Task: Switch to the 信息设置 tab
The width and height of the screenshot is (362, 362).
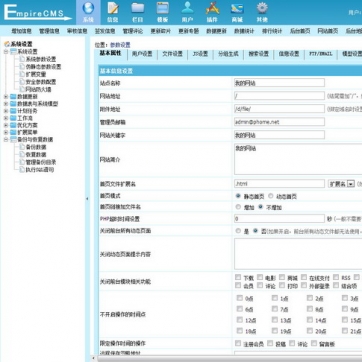Action: [289, 54]
